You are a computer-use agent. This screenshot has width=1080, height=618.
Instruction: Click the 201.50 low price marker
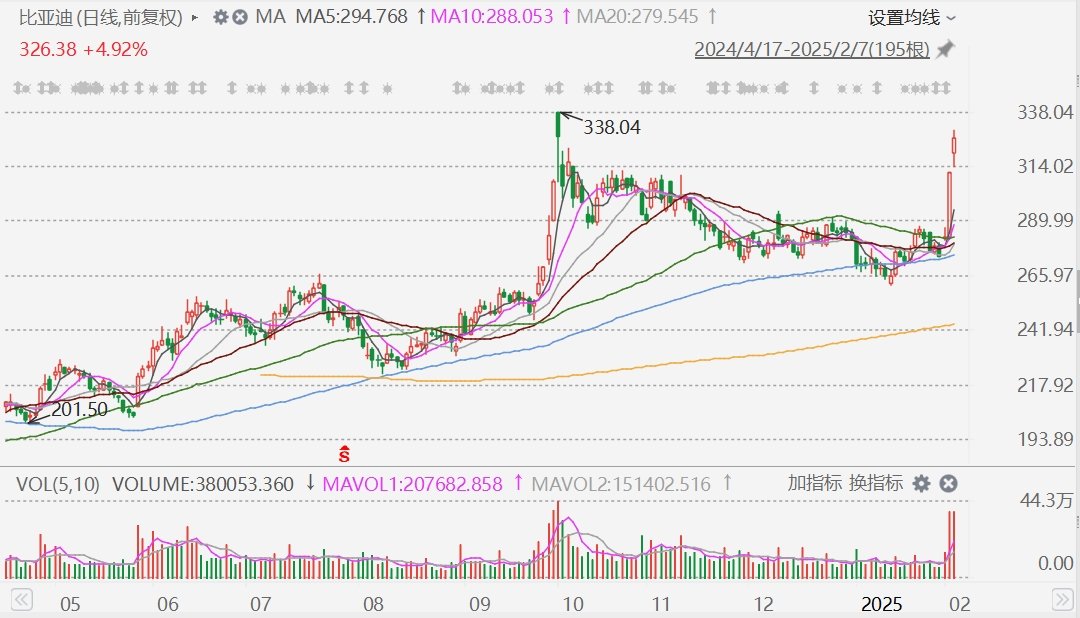click(78, 411)
